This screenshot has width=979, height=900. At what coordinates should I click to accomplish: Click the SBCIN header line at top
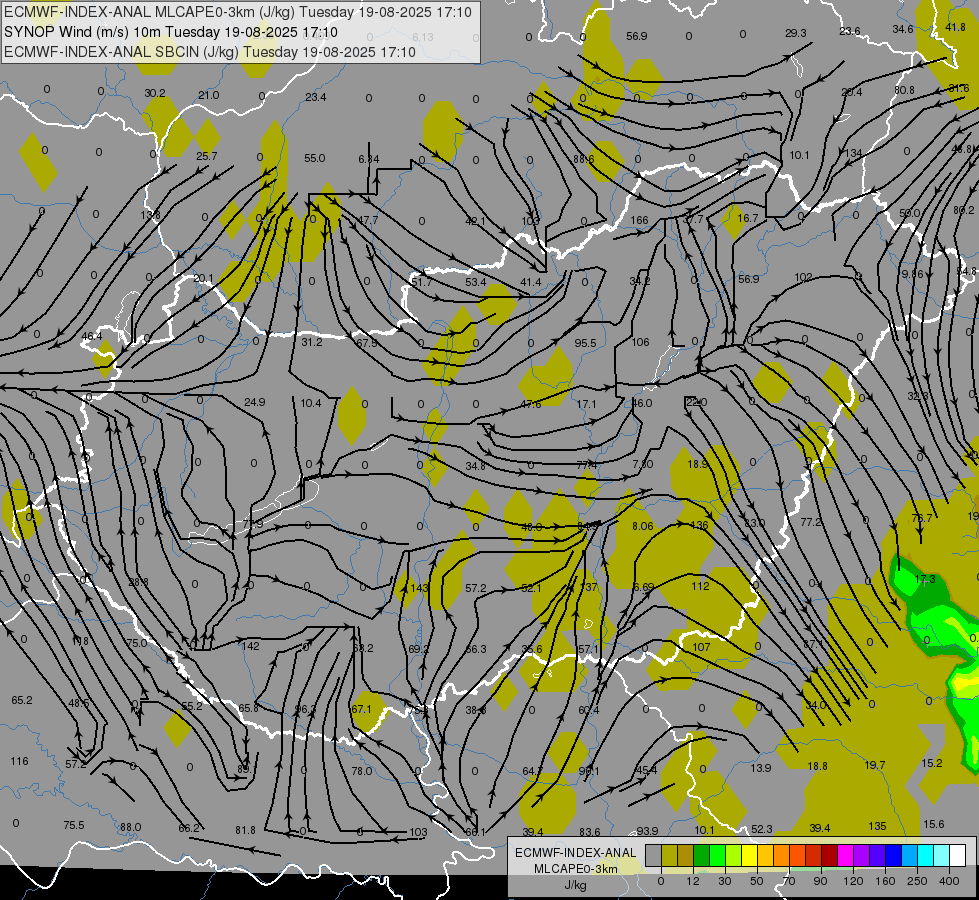tap(210, 52)
